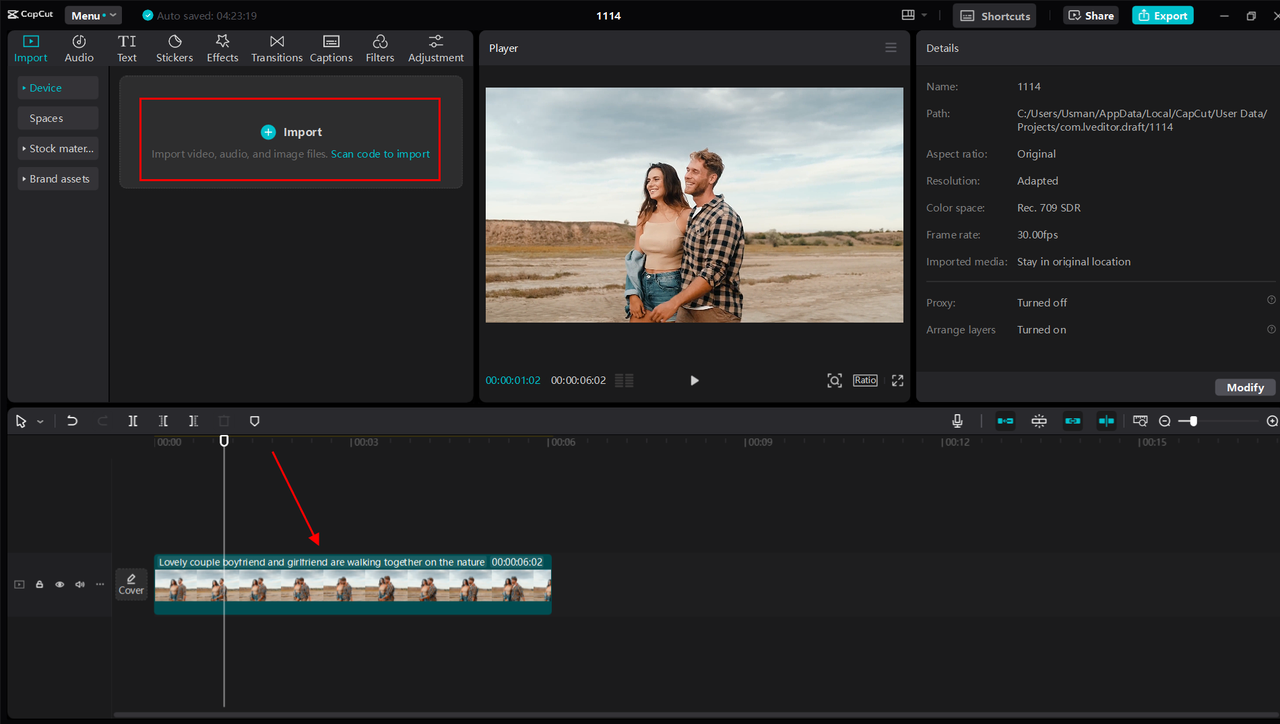Click the Filters panel icon
Image resolution: width=1280 pixels, height=724 pixels.
[x=379, y=46]
